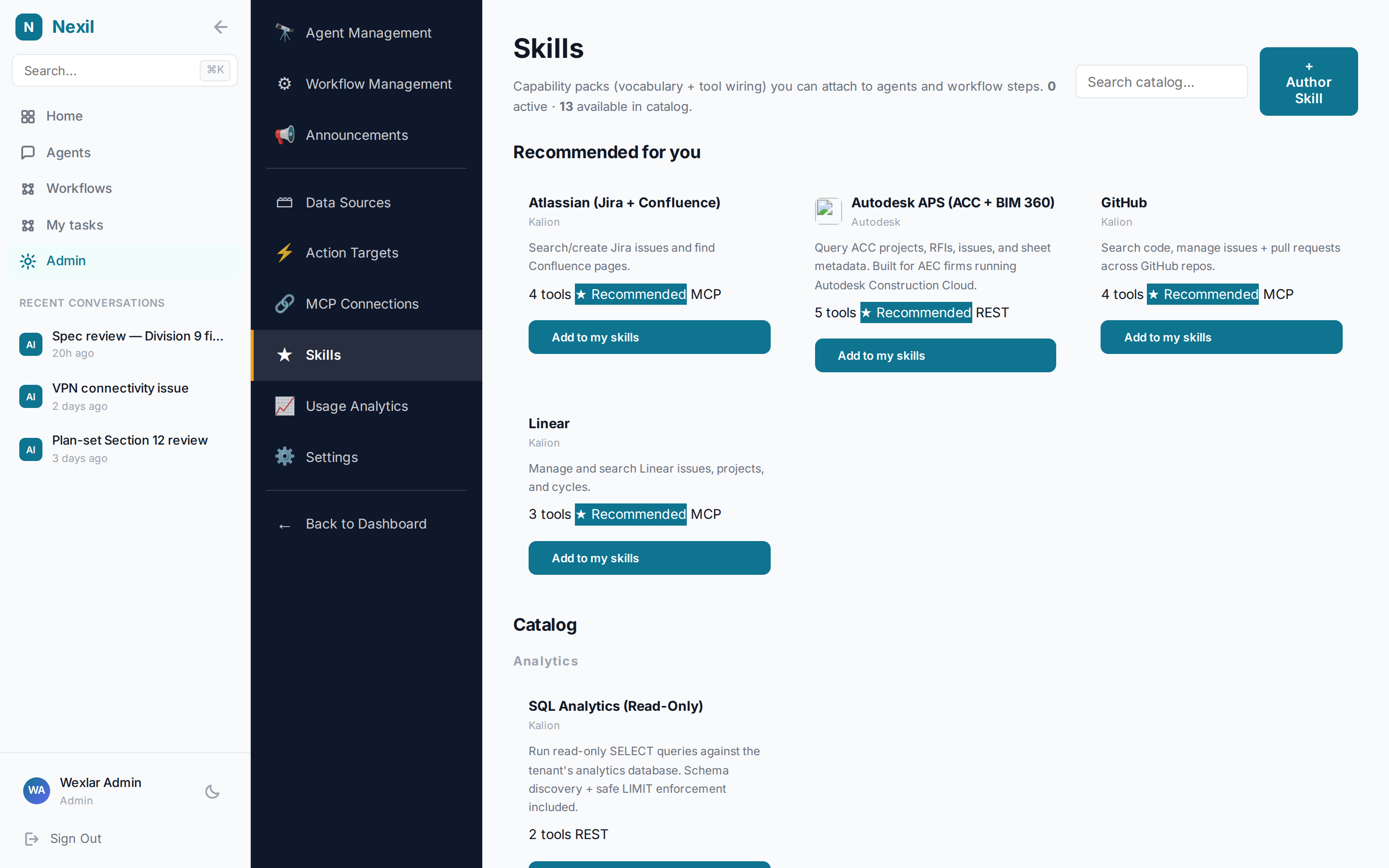The width and height of the screenshot is (1389, 868).
Task: Collapse the sidebar with the back arrow
Action: click(x=220, y=27)
